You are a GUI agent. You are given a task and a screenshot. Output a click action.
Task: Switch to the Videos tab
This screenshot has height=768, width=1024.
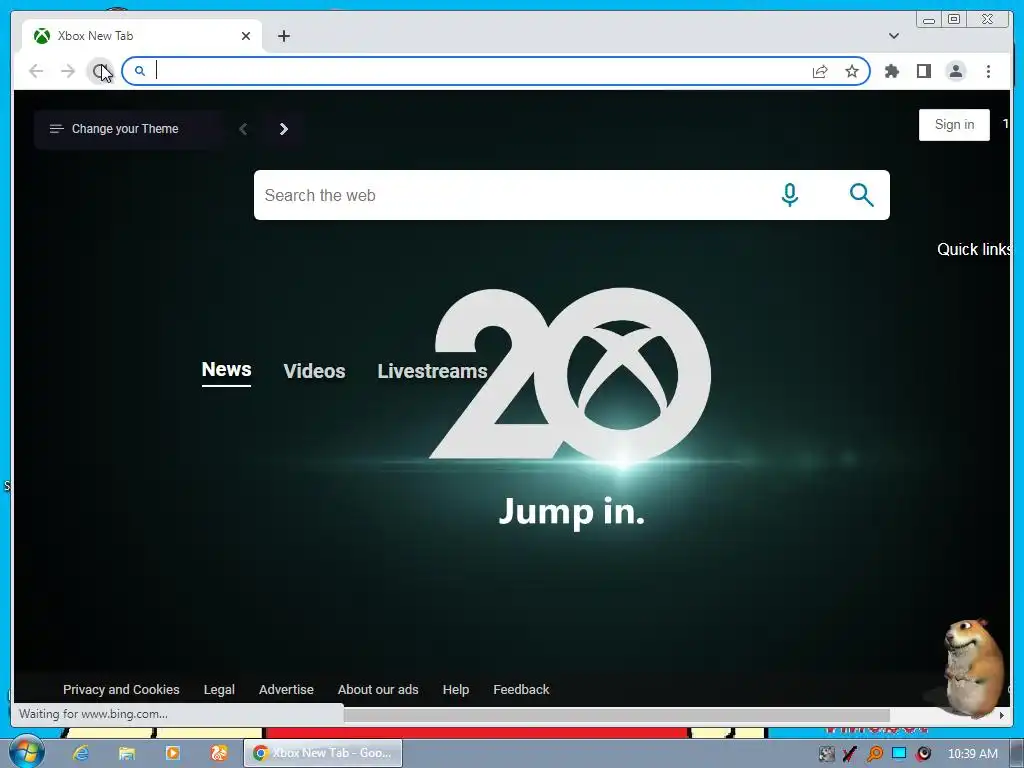(x=314, y=371)
